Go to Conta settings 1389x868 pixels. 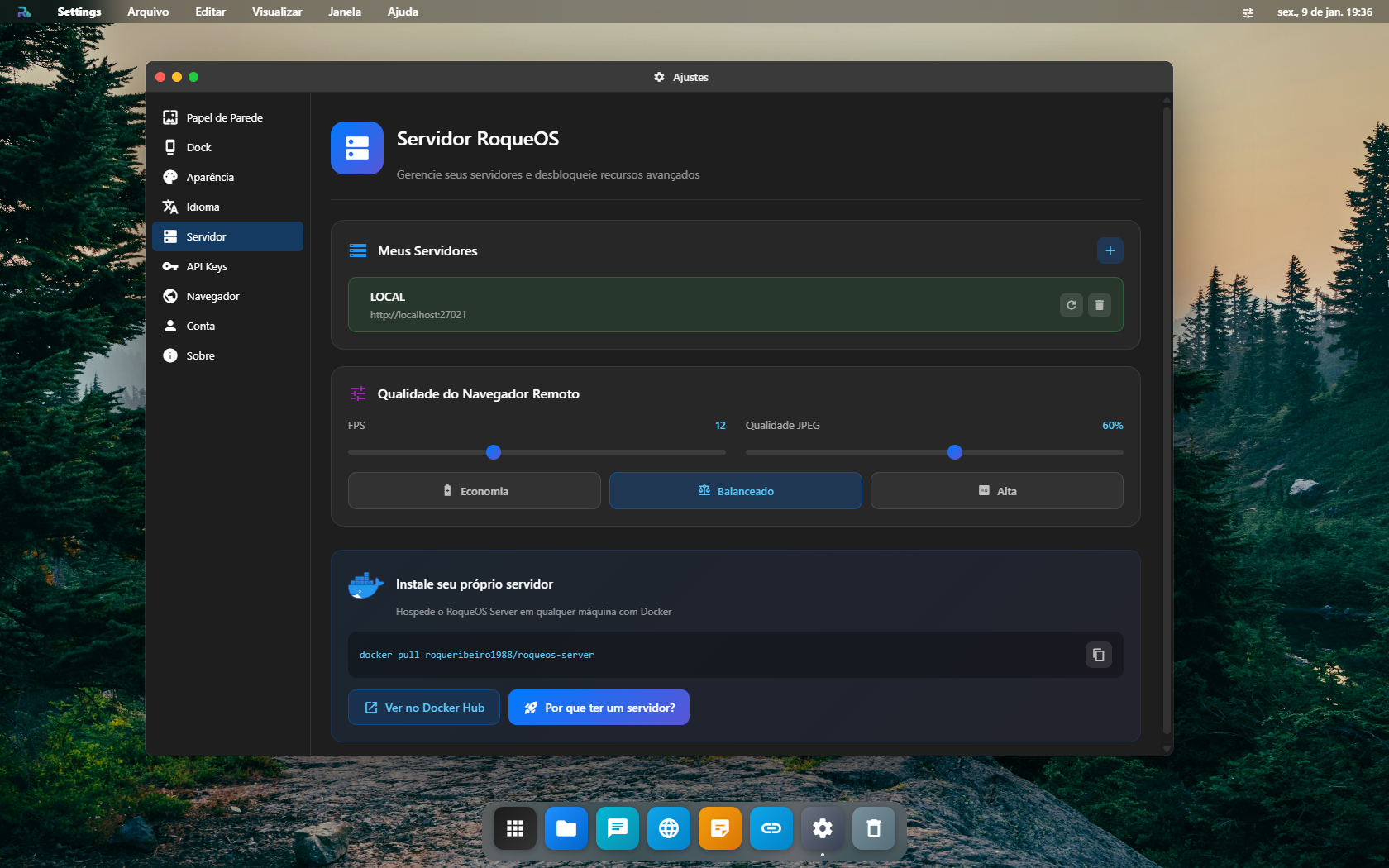pyautogui.click(x=227, y=326)
